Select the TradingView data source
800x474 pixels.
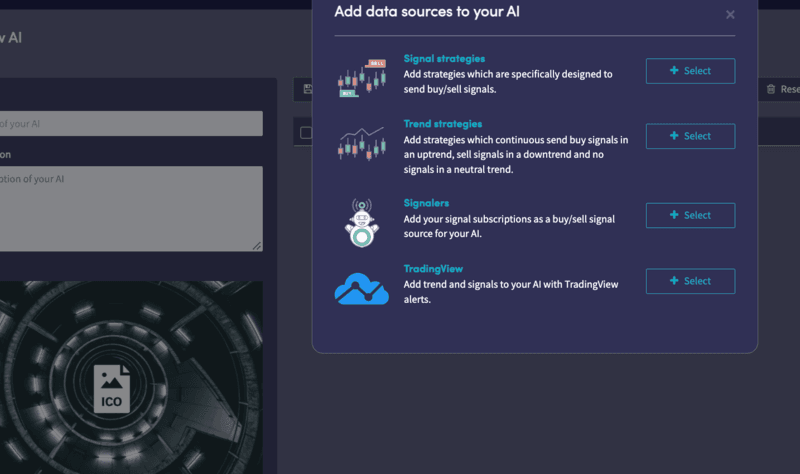(690, 281)
